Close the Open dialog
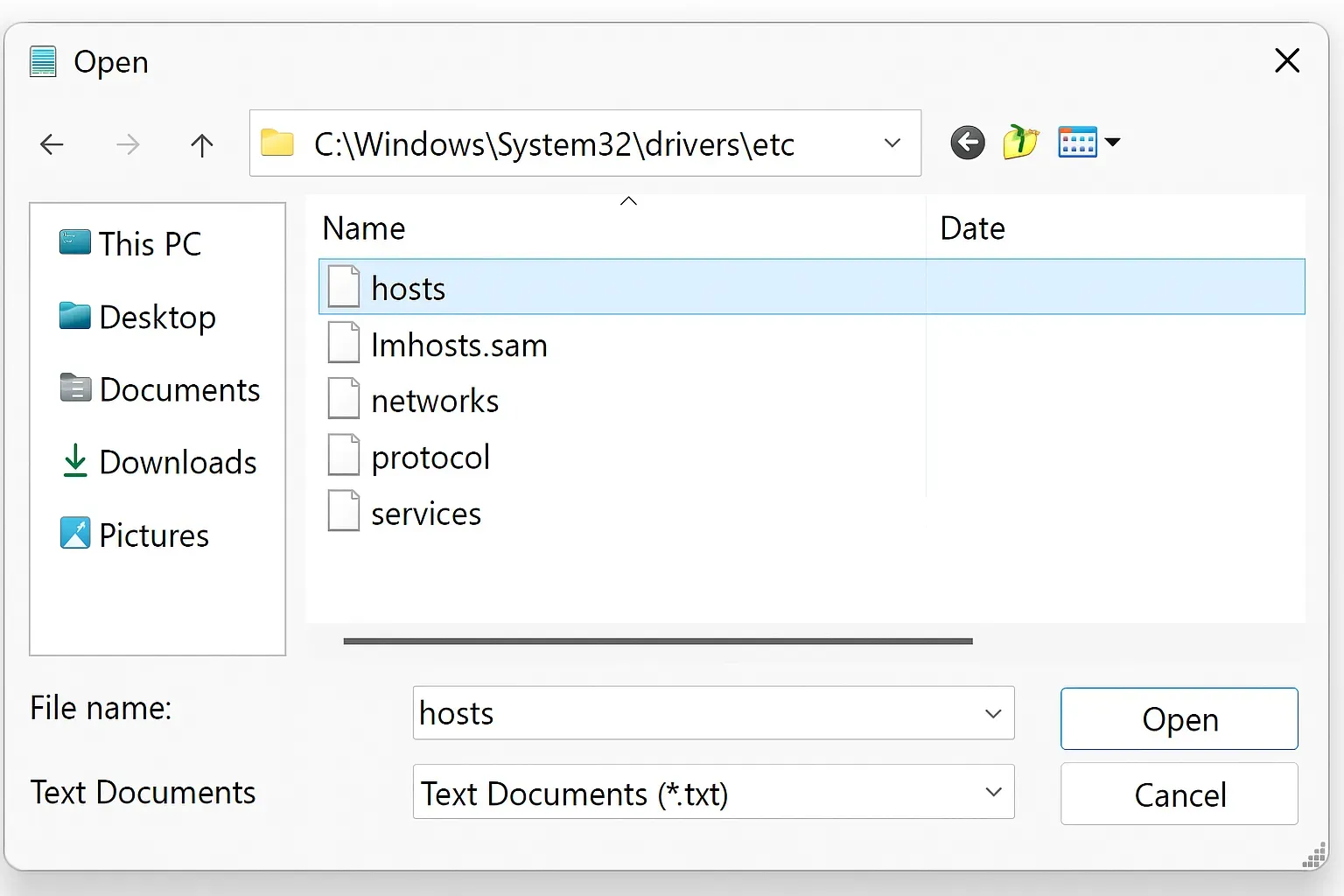Viewport: 1344px width, 896px height. pos(1287,60)
